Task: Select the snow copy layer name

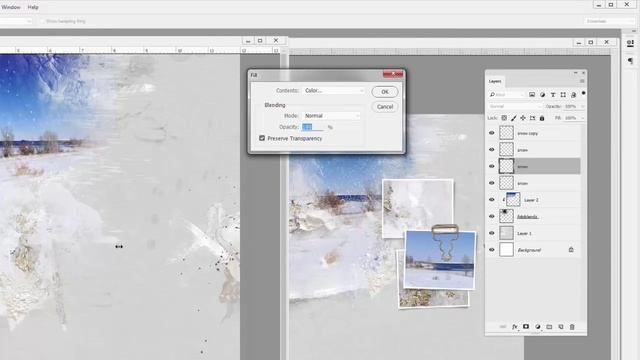Action: tap(527, 133)
